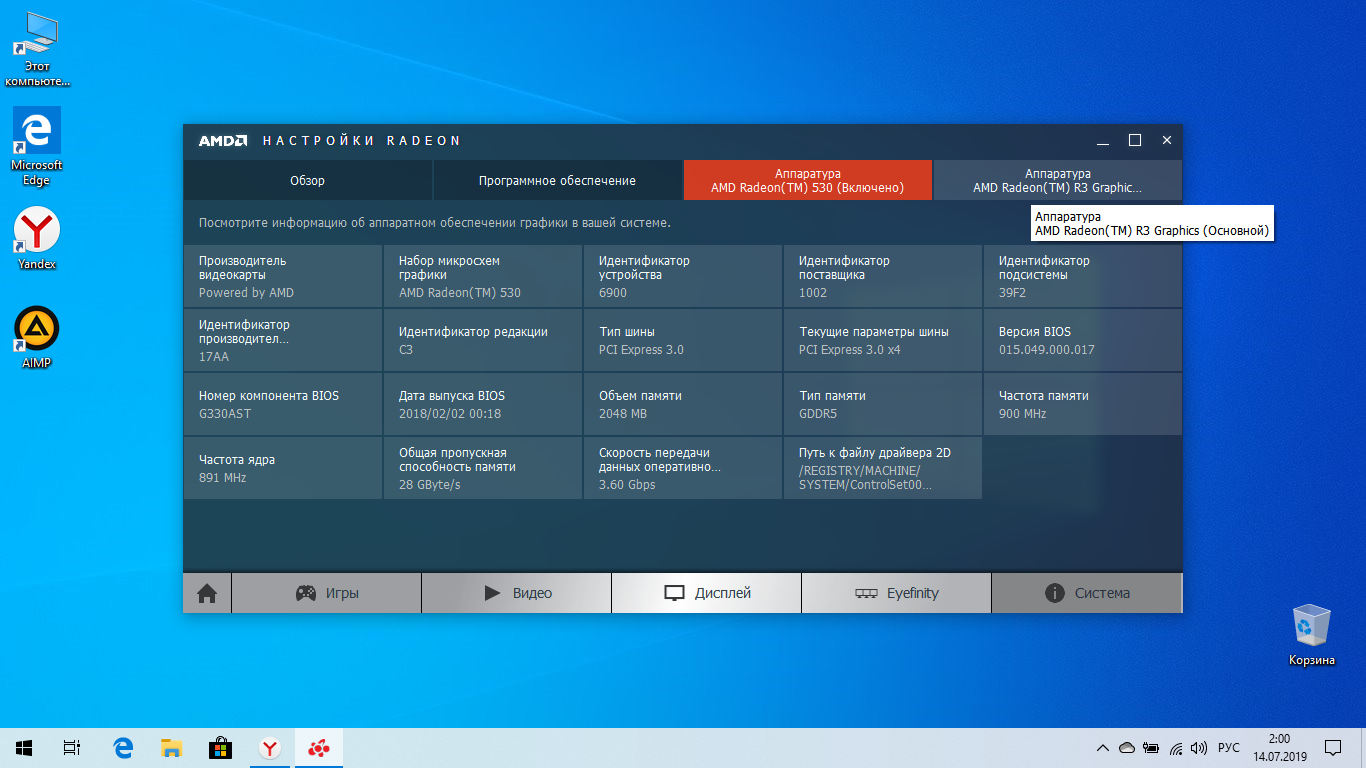Open the Видео section
Image resolution: width=1366 pixels, height=768 pixels.
[516, 593]
